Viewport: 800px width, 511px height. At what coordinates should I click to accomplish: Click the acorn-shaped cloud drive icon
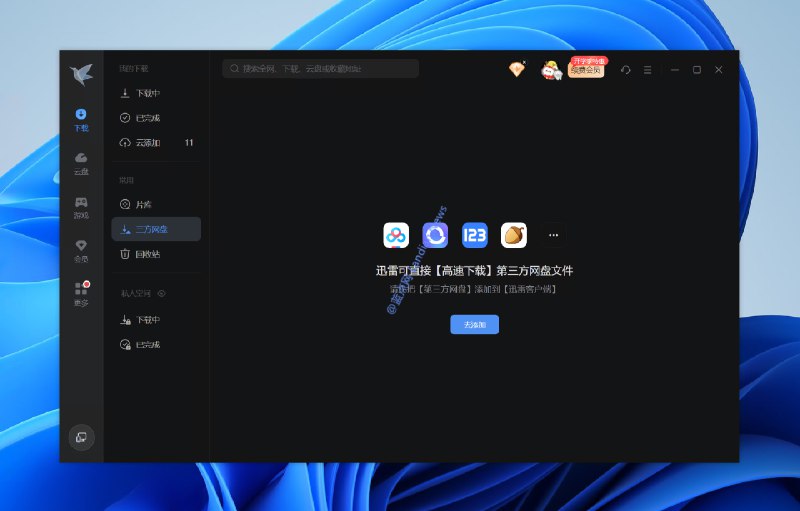click(514, 235)
